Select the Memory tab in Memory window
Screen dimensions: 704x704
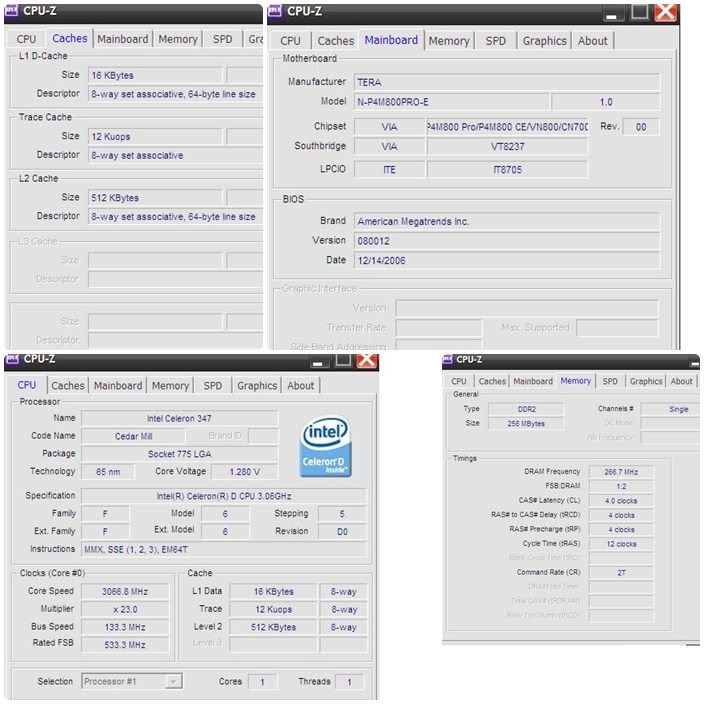tap(576, 381)
